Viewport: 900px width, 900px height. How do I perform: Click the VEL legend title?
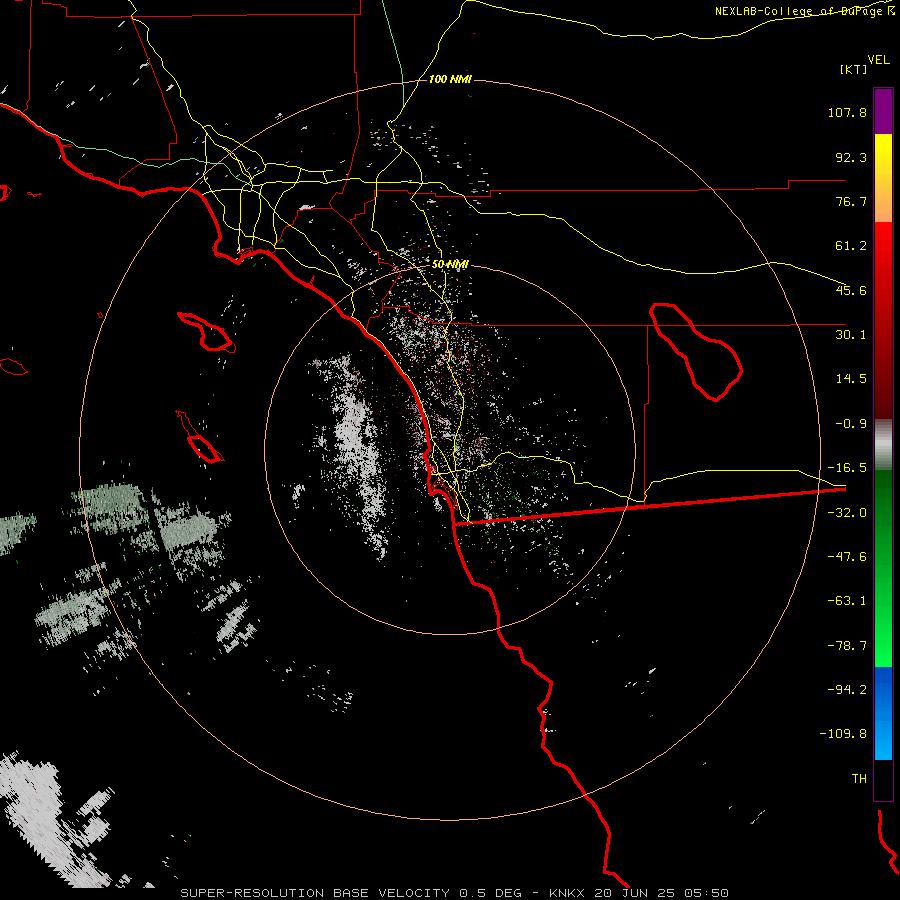point(878,60)
